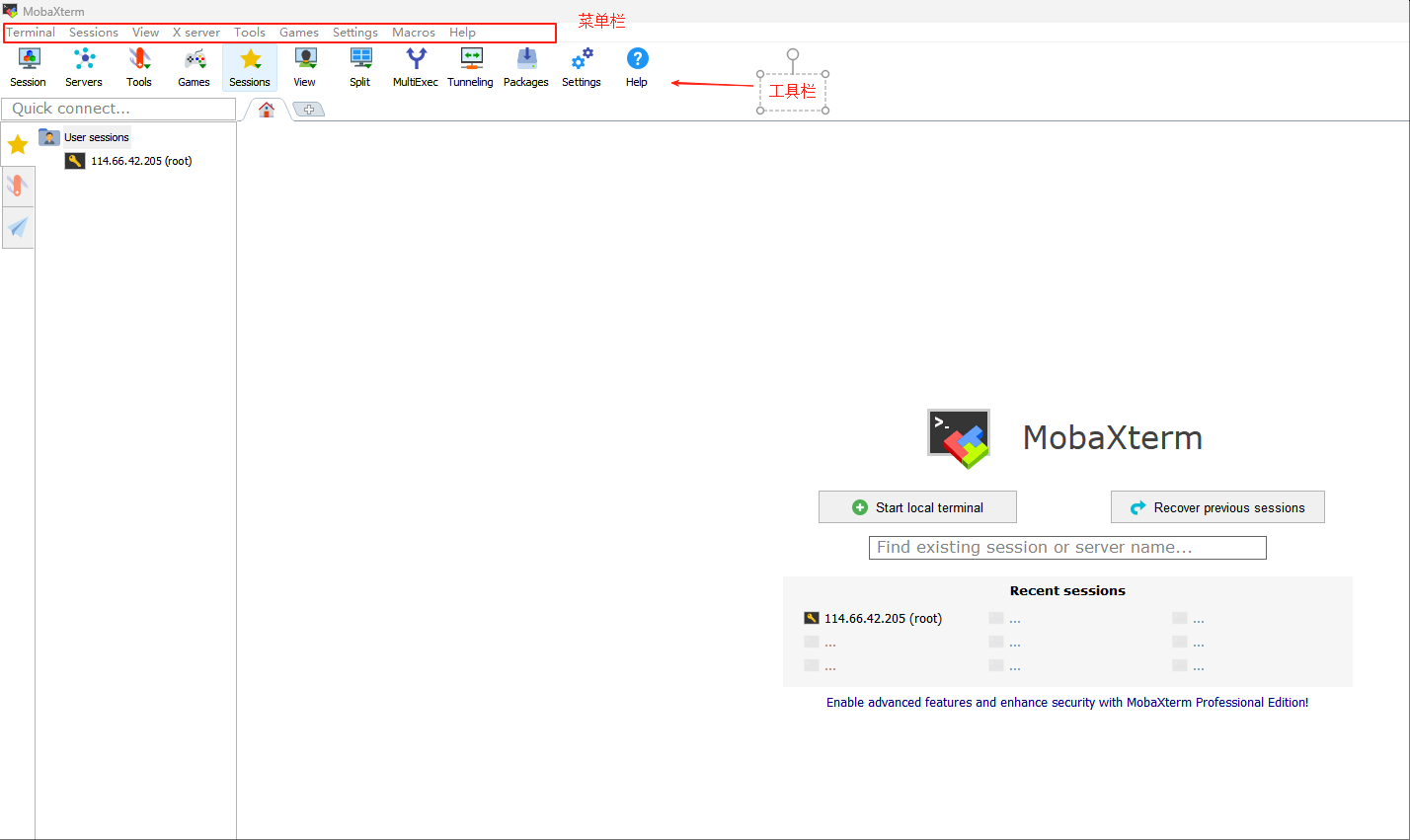Click the Quick connect input field
The width and height of the screenshot is (1410, 840).
(118, 109)
